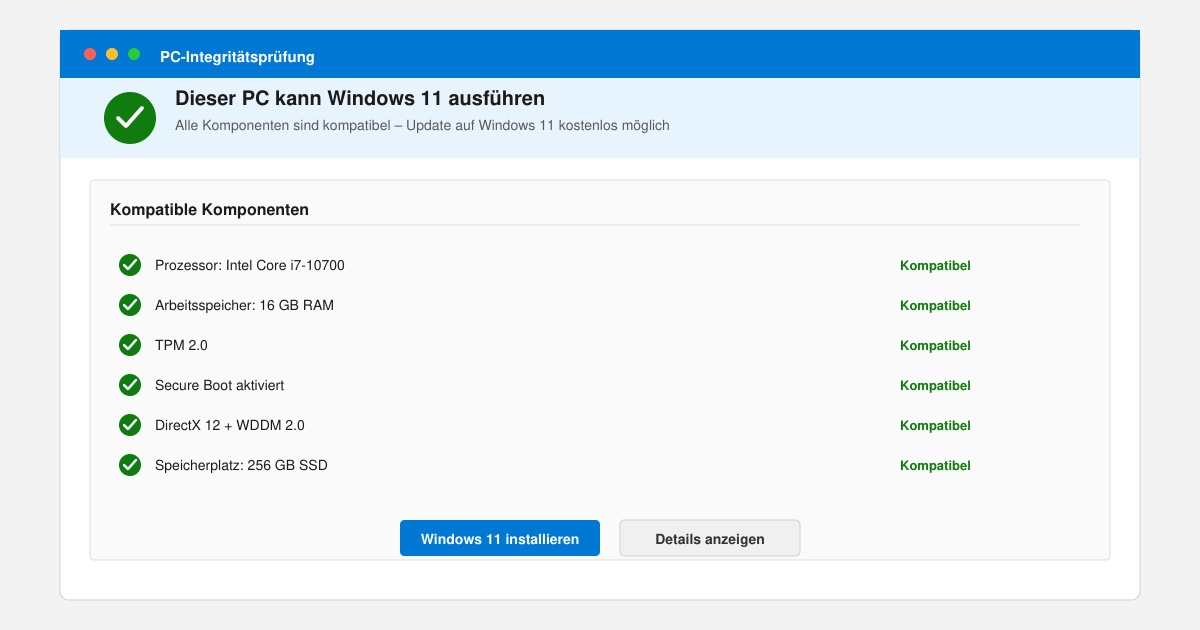Close the window with the red button
Image resolution: width=1200 pixels, height=630 pixels.
[x=90, y=54]
